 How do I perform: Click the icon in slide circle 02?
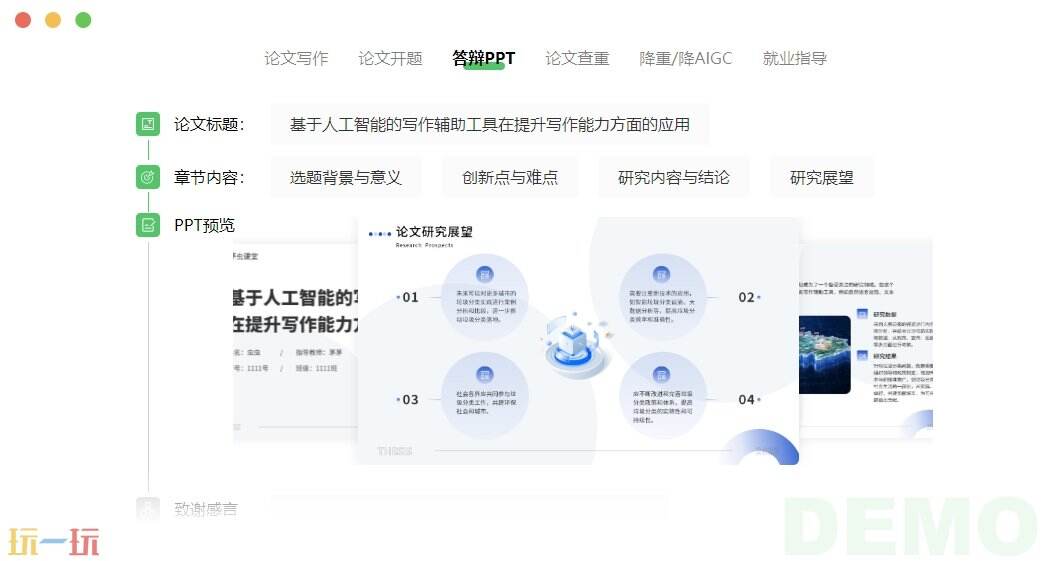(x=661, y=274)
